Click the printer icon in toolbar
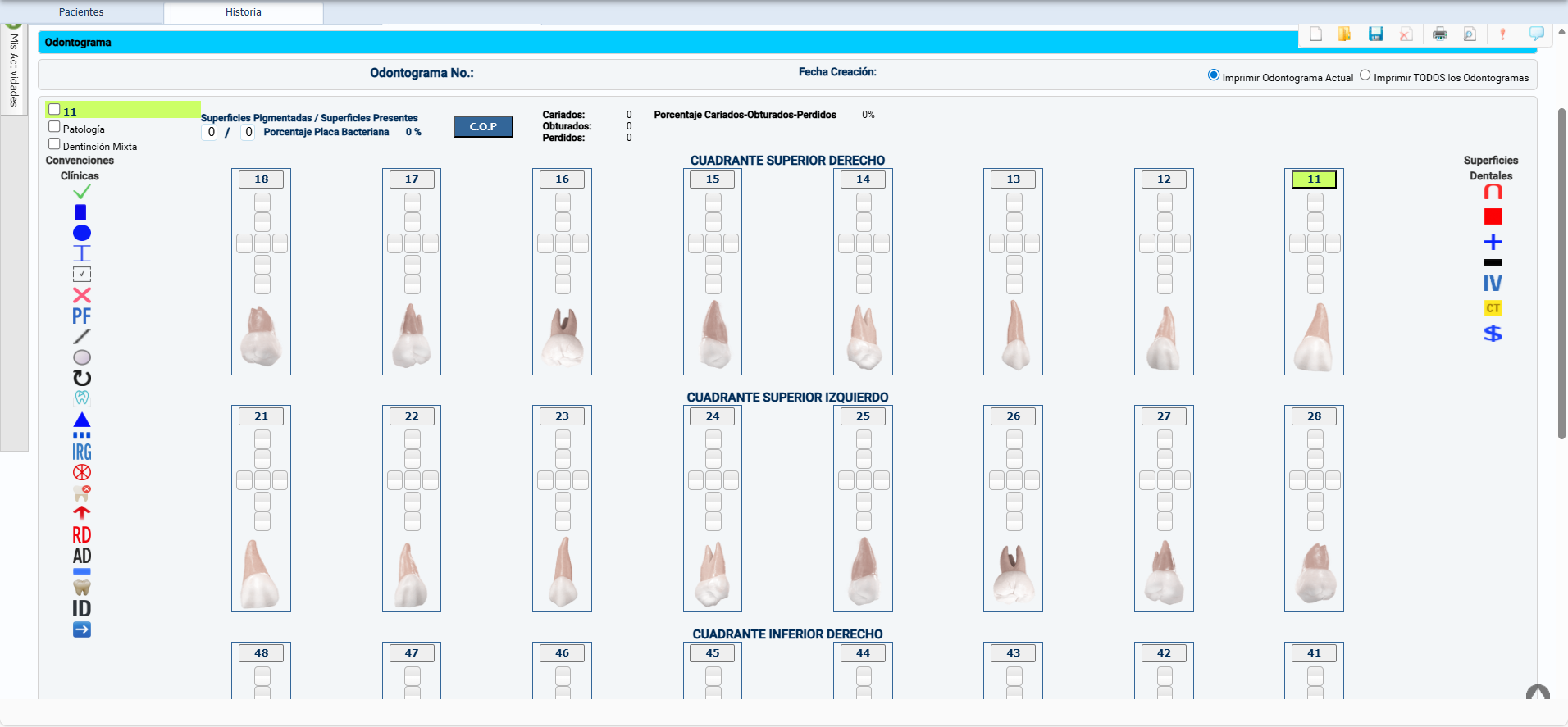 tap(1439, 34)
